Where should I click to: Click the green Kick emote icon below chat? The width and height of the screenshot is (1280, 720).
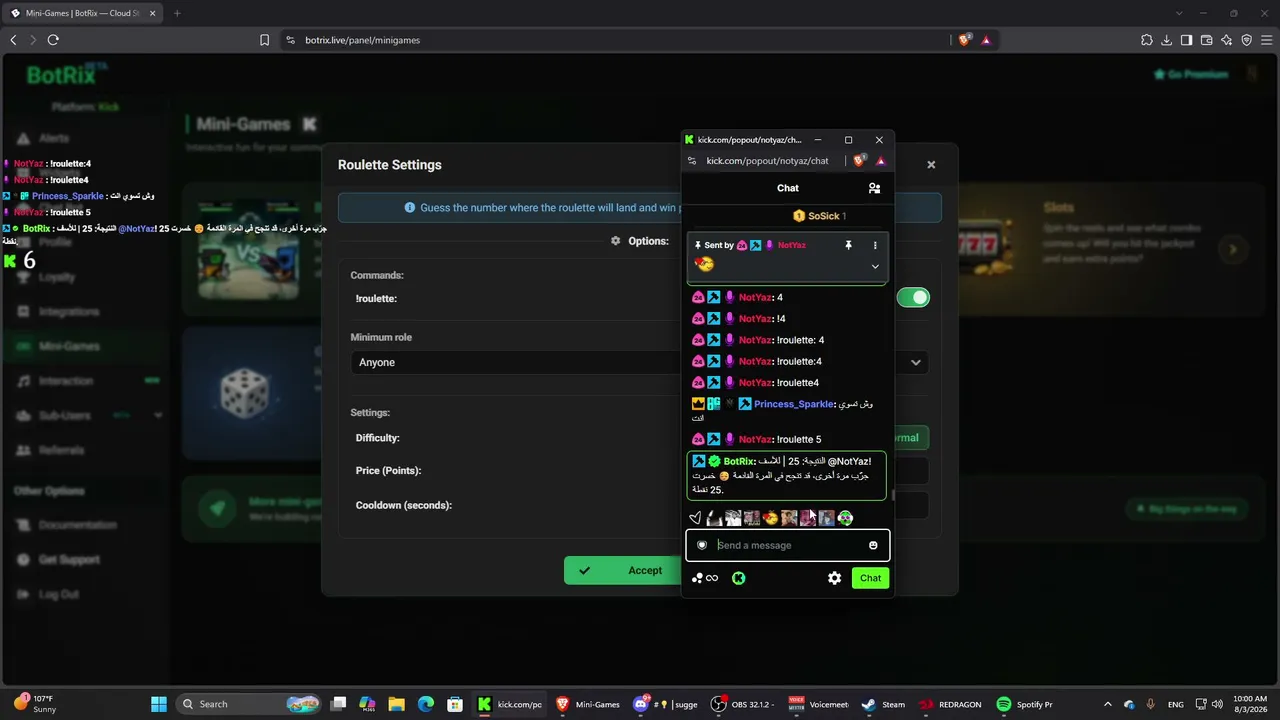pos(739,578)
